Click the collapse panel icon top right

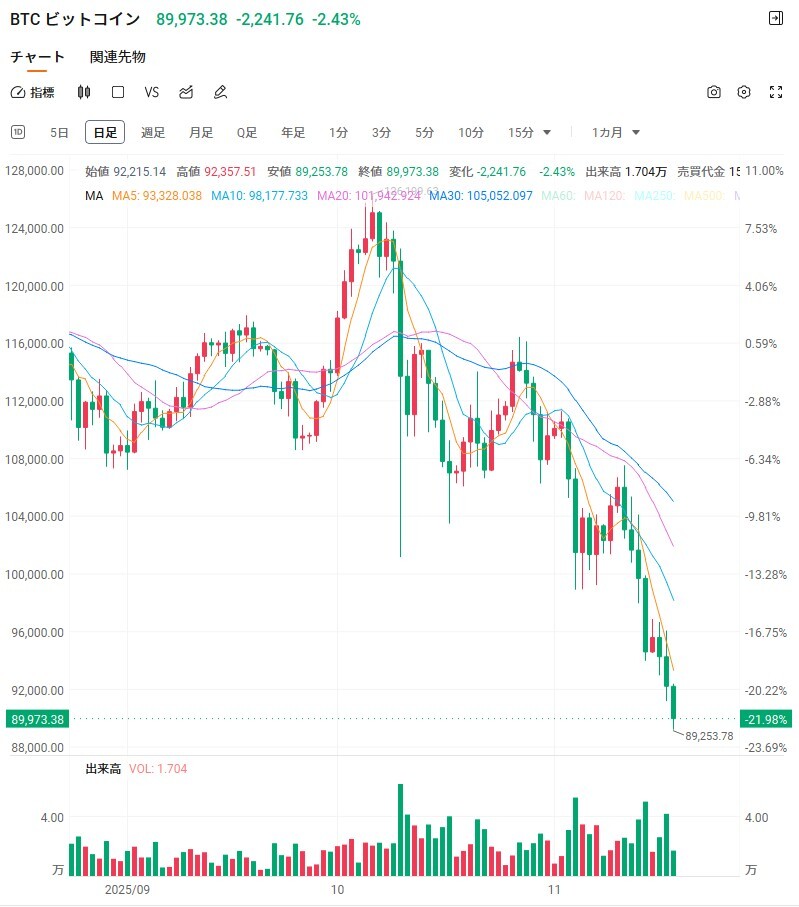(775, 18)
